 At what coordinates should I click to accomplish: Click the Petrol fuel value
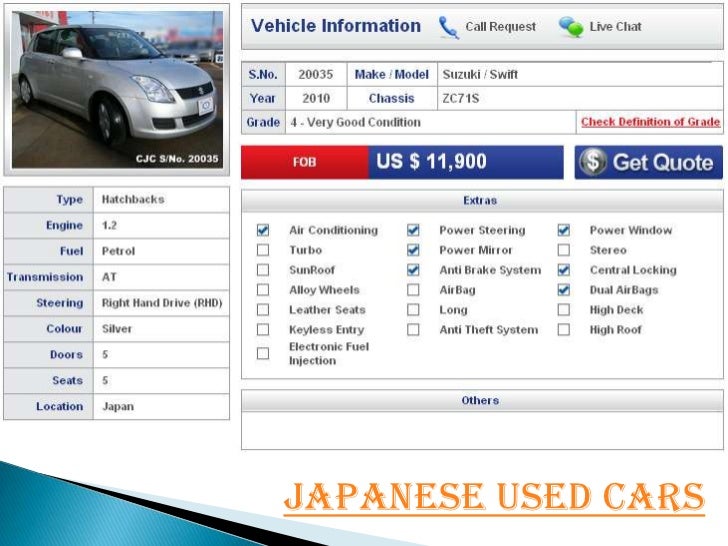coord(118,251)
